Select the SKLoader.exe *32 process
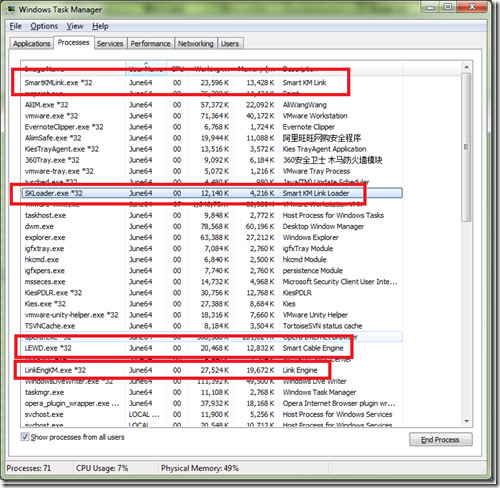This screenshot has width=500, height=488. point(212,193)
